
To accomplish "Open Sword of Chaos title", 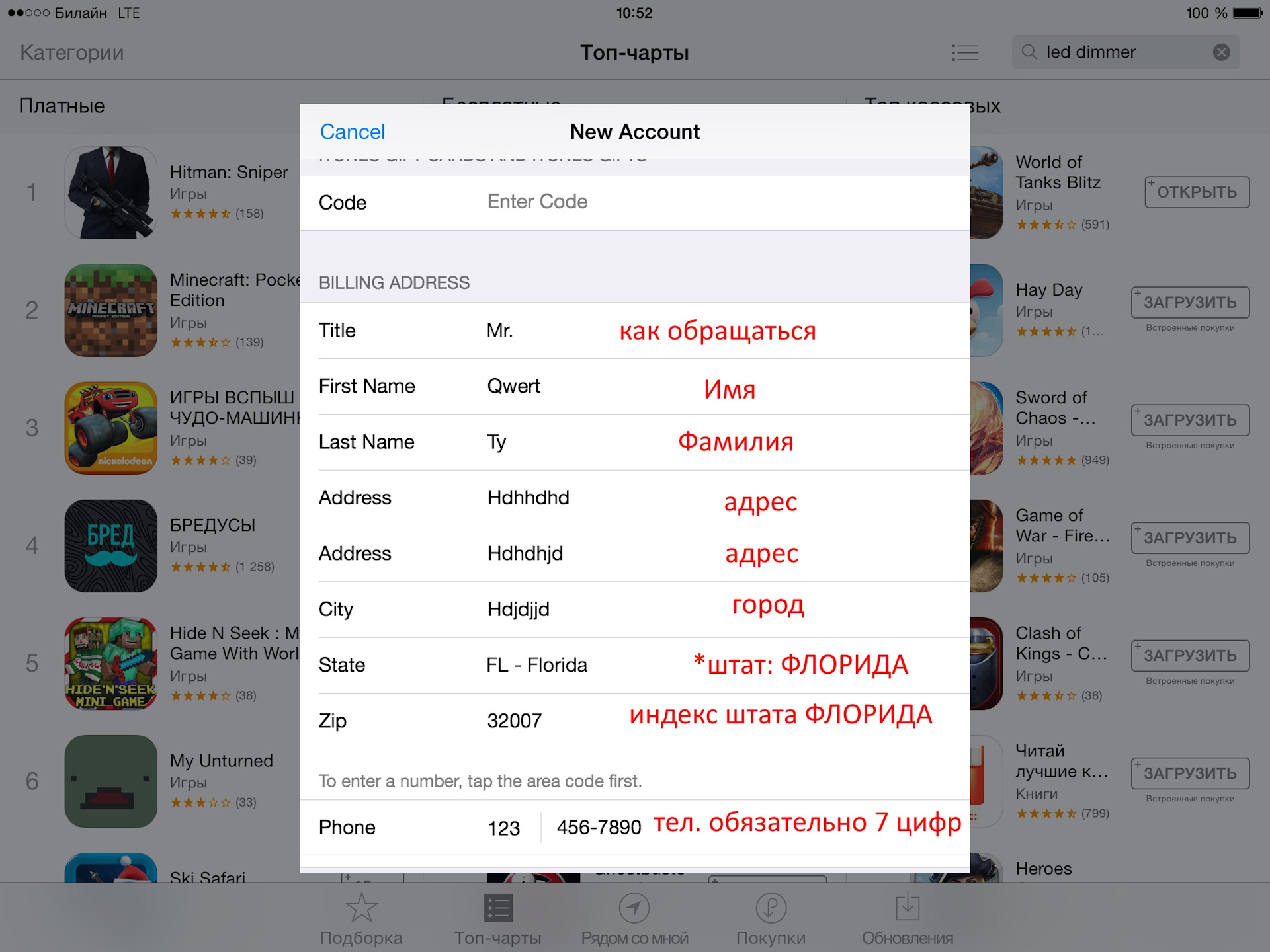I will (x=1056, y=407).
